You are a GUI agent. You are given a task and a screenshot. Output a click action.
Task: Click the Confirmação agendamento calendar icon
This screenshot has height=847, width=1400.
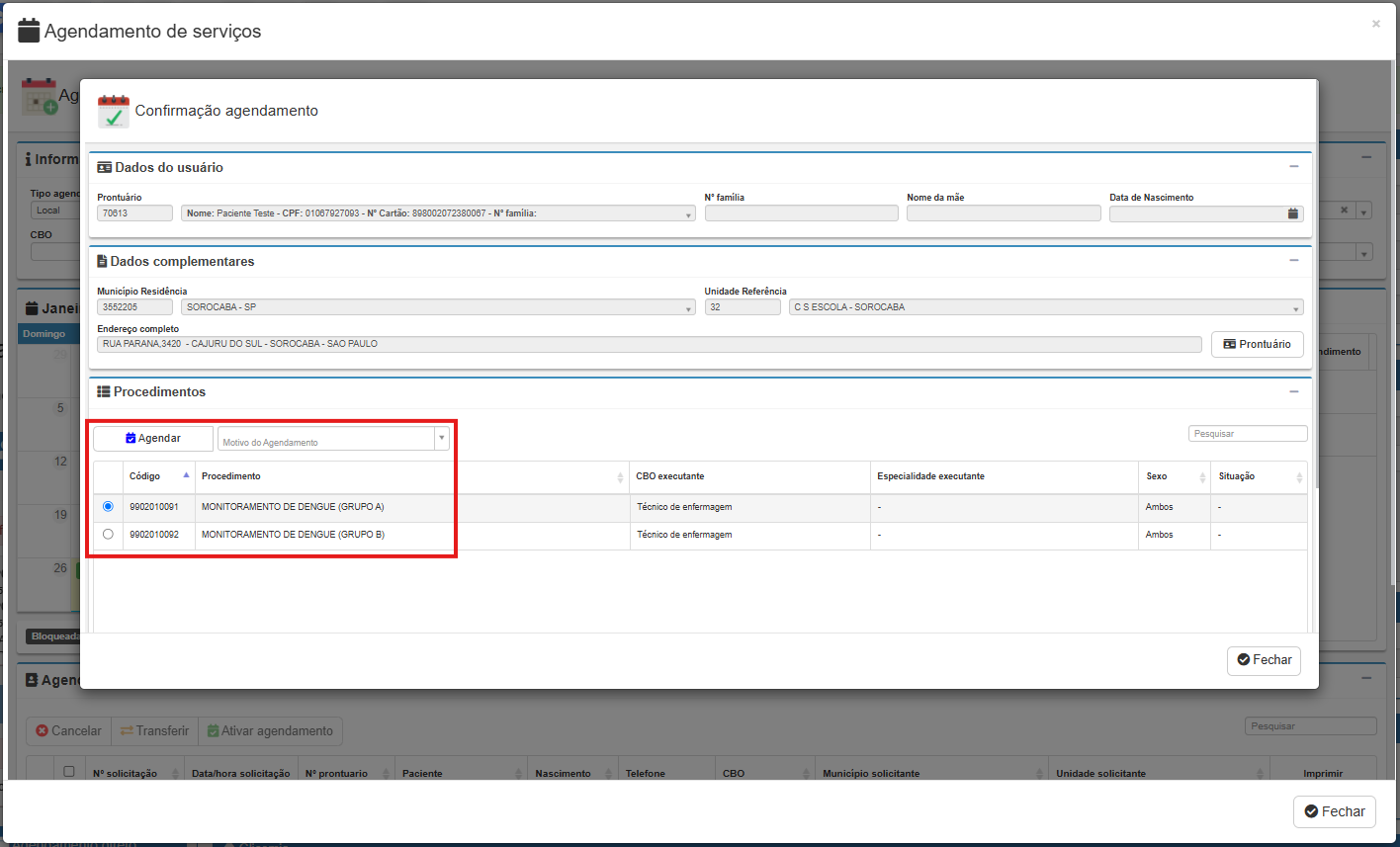(114, 112)
